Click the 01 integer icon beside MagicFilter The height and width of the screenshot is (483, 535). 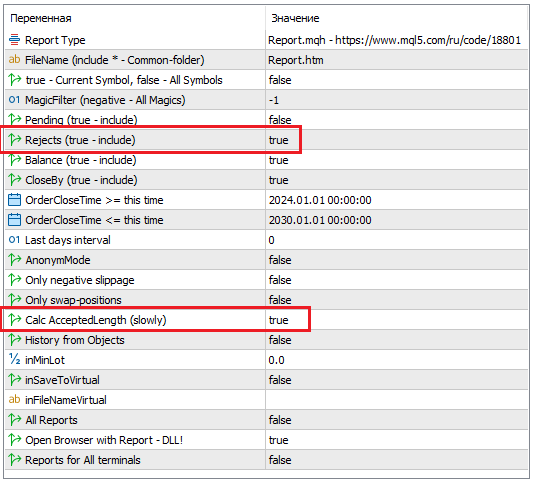point(14,100)
